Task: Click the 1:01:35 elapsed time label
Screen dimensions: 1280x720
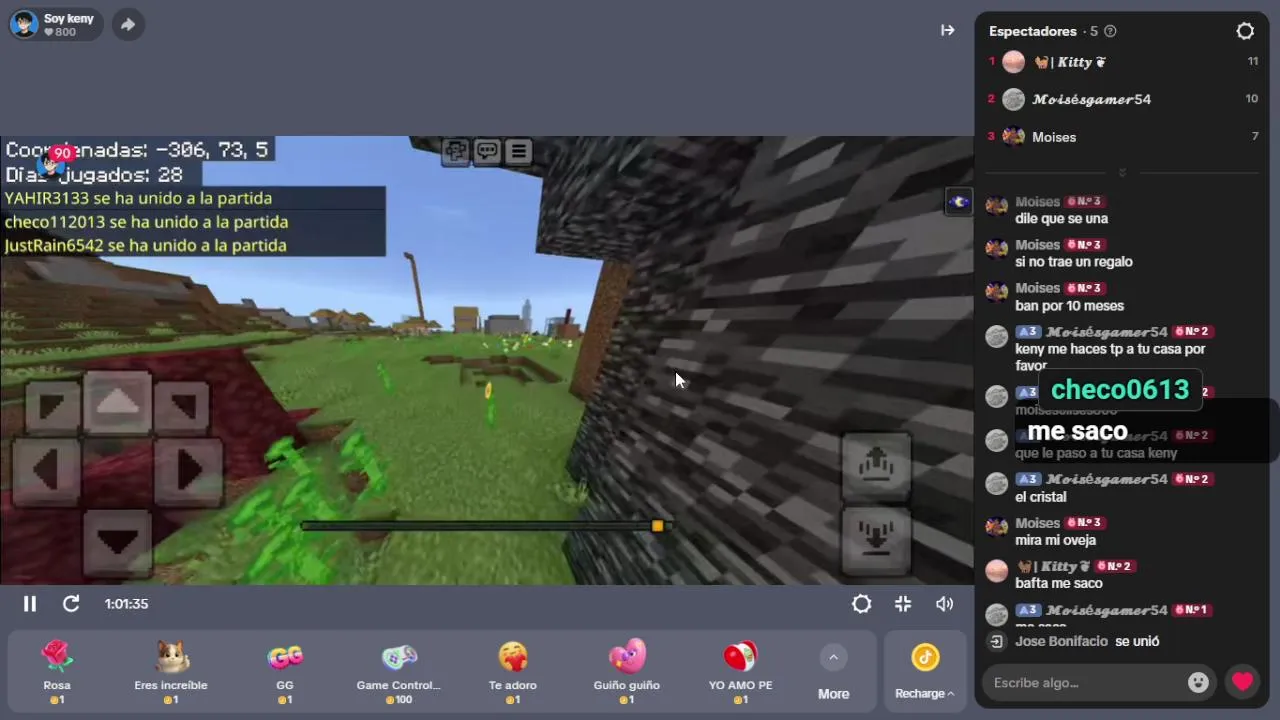Action: [126, 604]
